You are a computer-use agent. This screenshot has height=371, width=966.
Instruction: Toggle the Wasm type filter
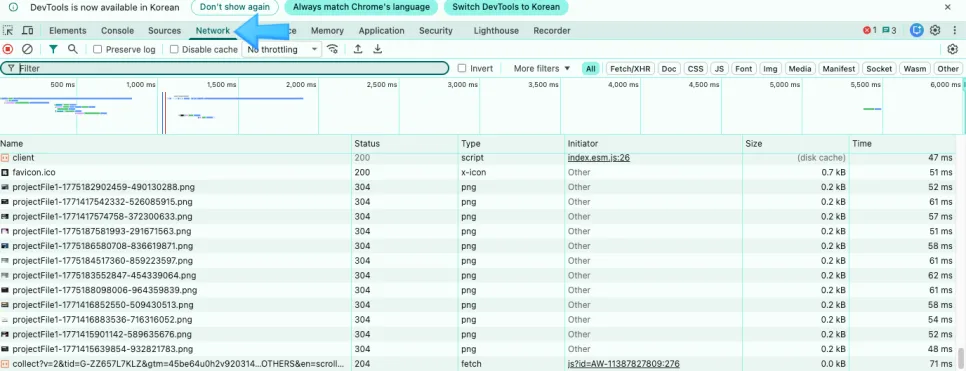point(915,68)
